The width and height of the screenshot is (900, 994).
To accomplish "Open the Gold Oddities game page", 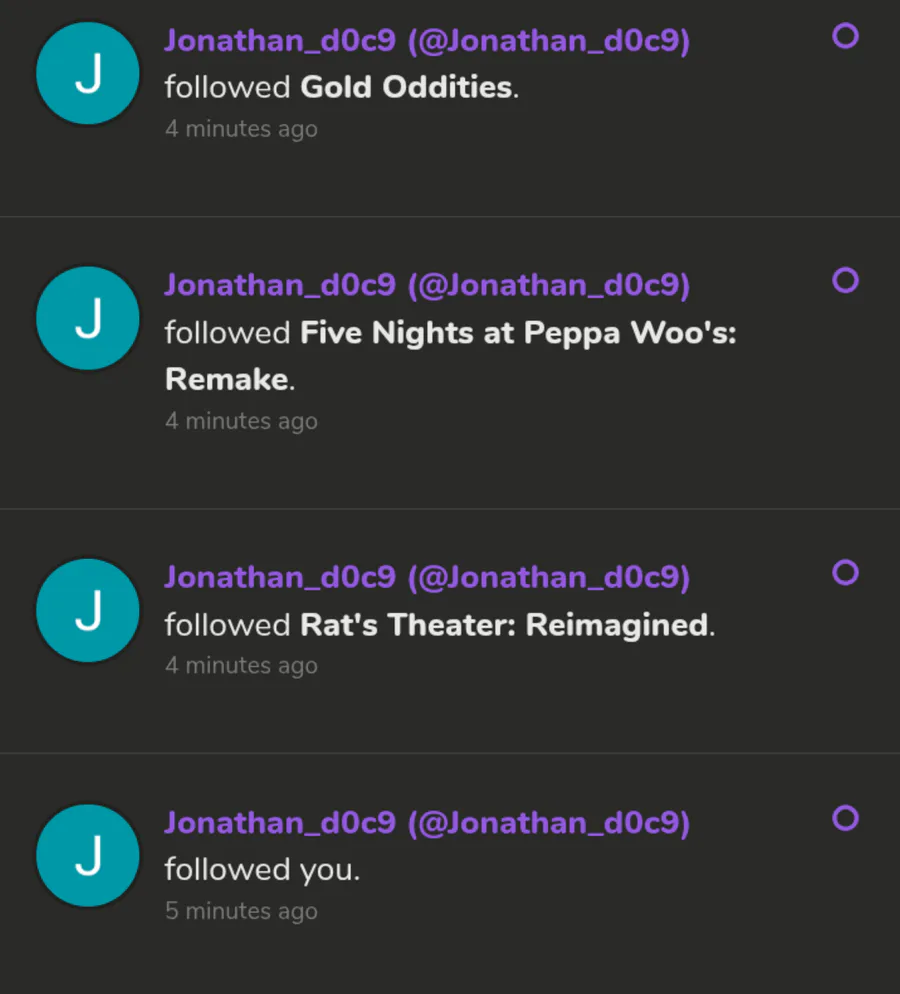I will click(406, 87).
